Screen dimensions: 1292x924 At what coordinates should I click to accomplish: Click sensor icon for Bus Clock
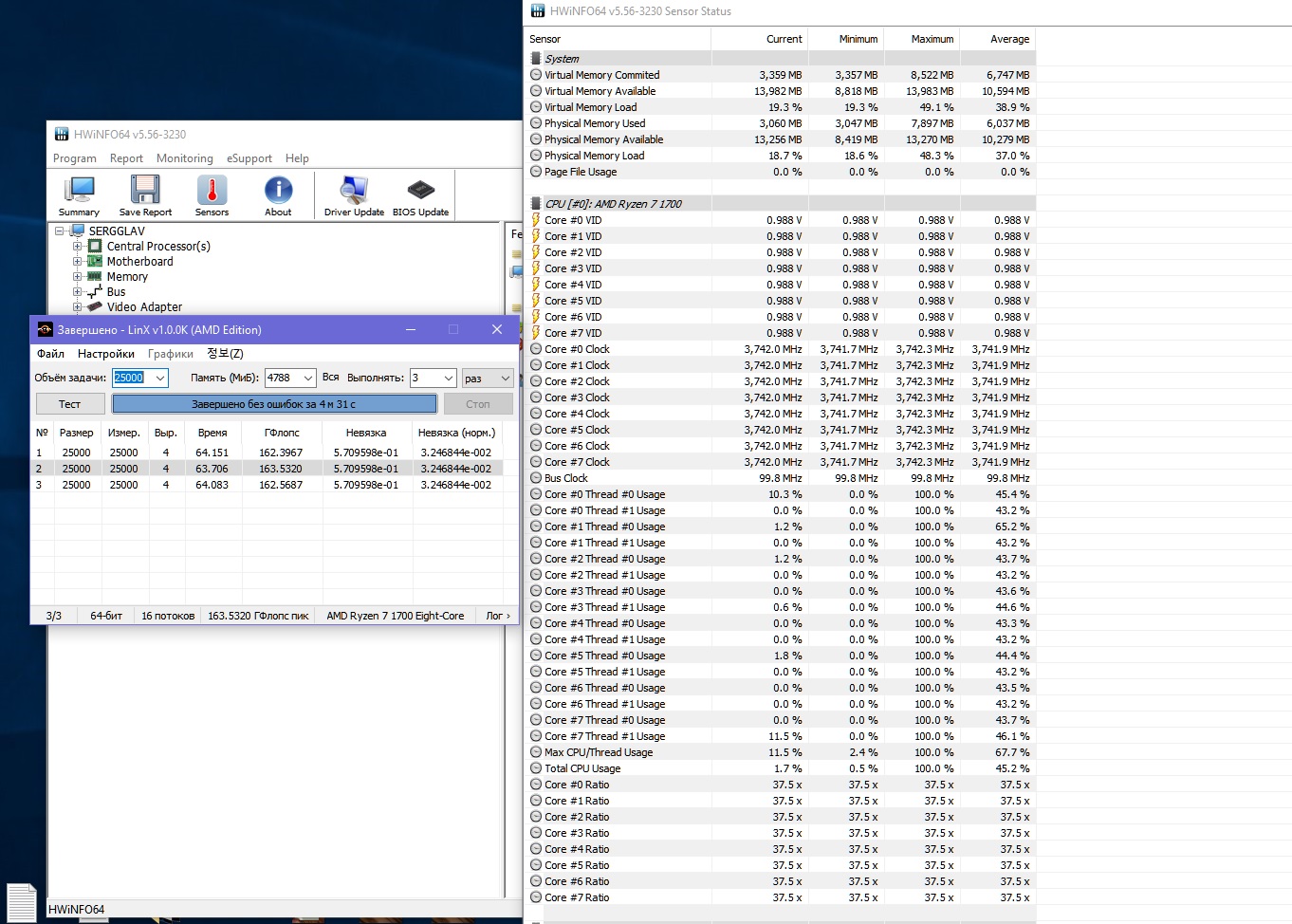pos(536,478)
